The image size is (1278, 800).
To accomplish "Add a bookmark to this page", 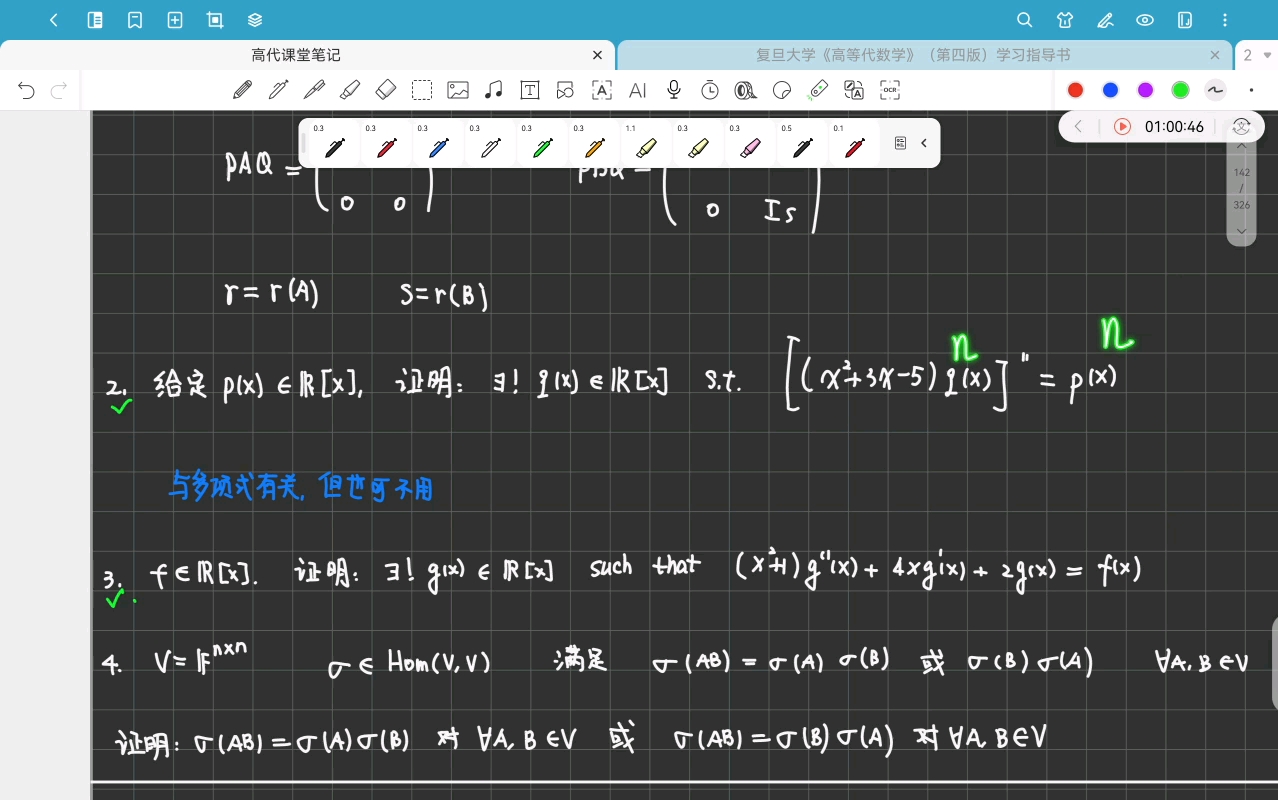I will point(135,20).
